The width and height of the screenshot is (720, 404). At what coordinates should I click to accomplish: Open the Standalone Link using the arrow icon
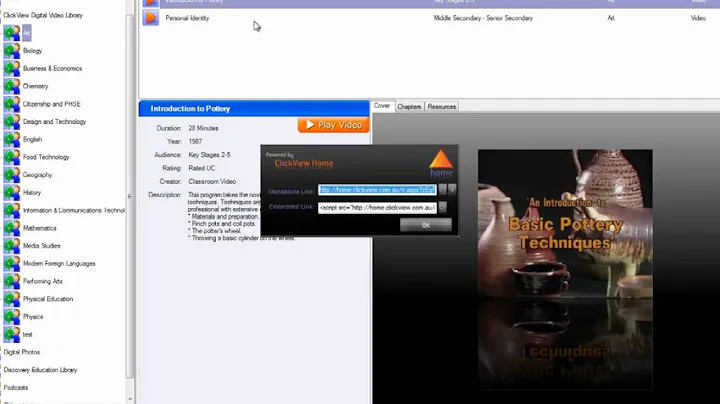[452, 189]
